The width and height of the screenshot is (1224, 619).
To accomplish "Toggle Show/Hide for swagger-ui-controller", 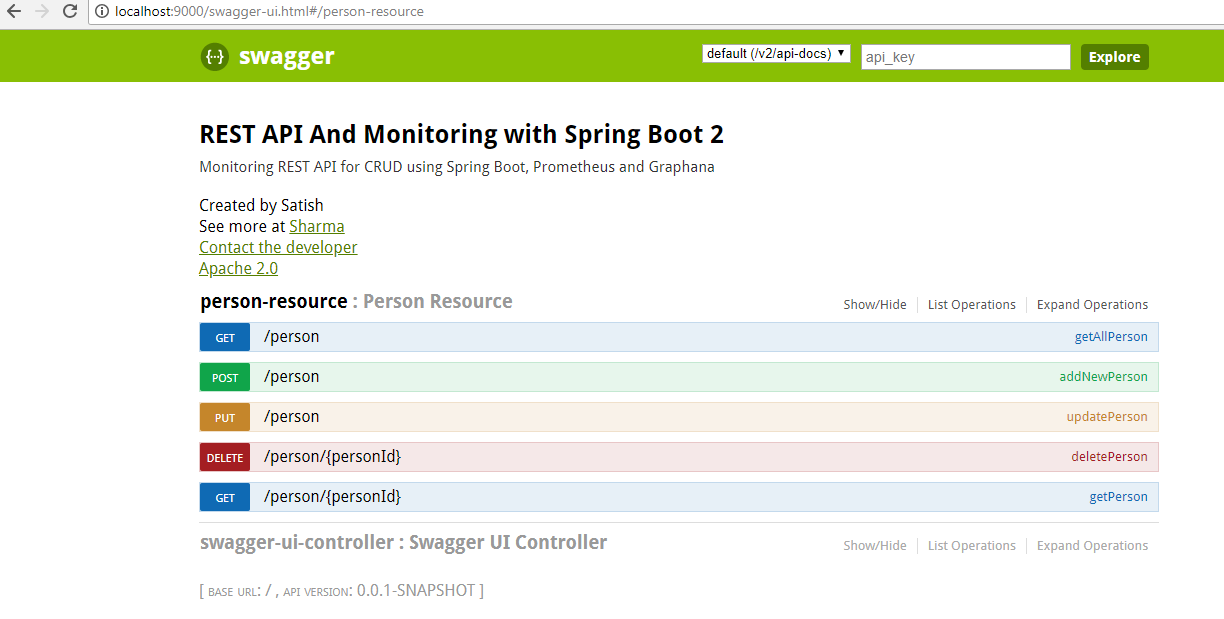I will 874,546.
